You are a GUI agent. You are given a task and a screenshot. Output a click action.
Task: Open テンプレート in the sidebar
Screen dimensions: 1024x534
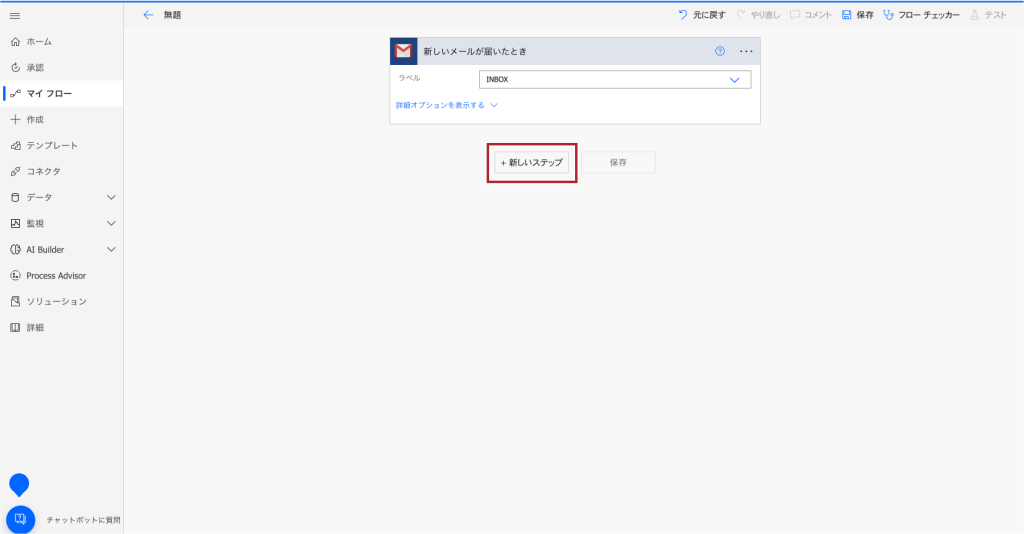(x=51, y=145)
